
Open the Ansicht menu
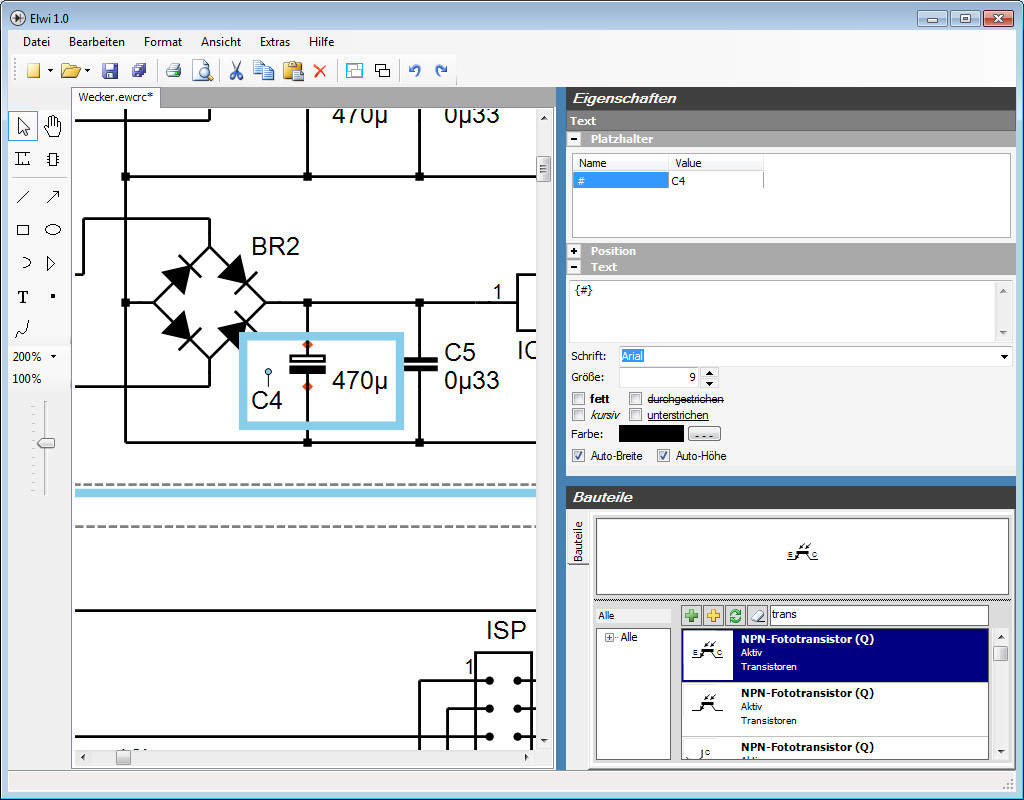[x=221, y=42]
